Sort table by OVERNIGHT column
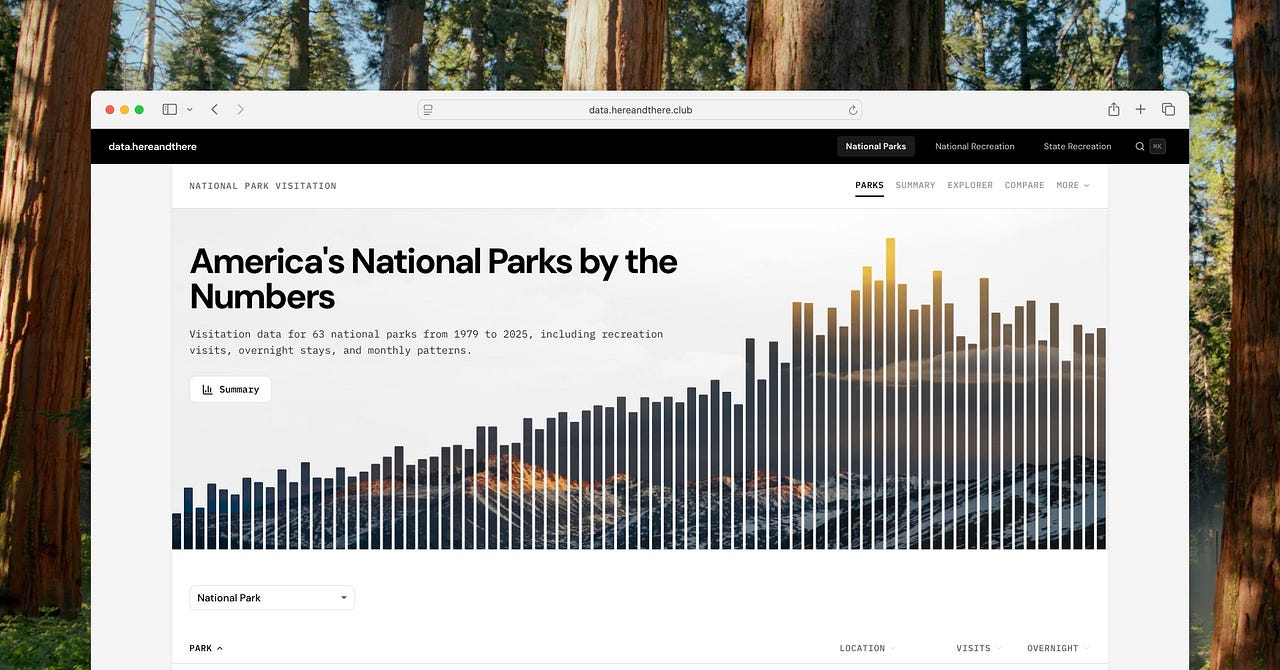Screen dimensions: 1280x670 [1058, 648]
